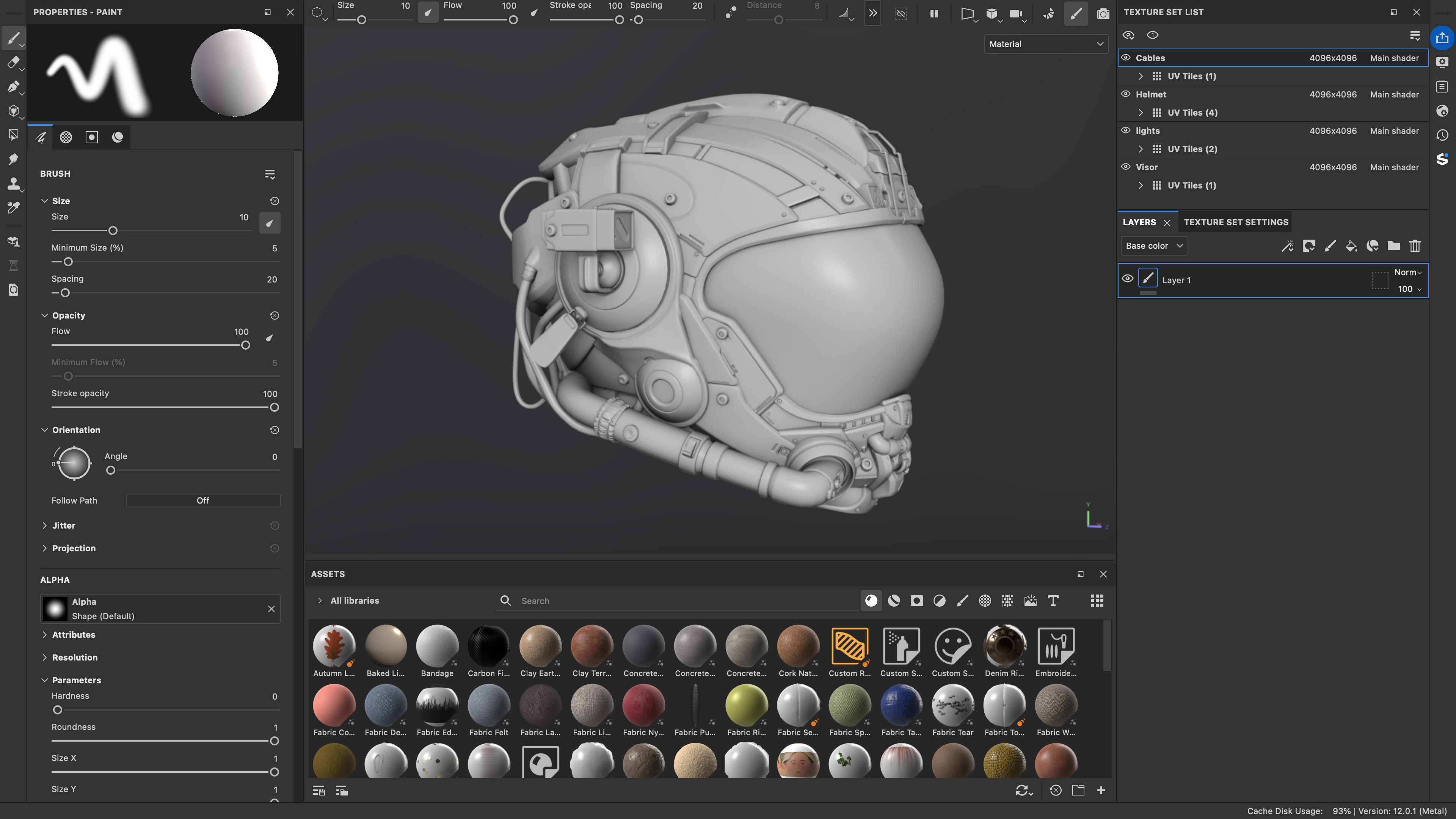Open the Material view mode dropdown
Screen dimensions: 1456x819
tap(1045, 44)
